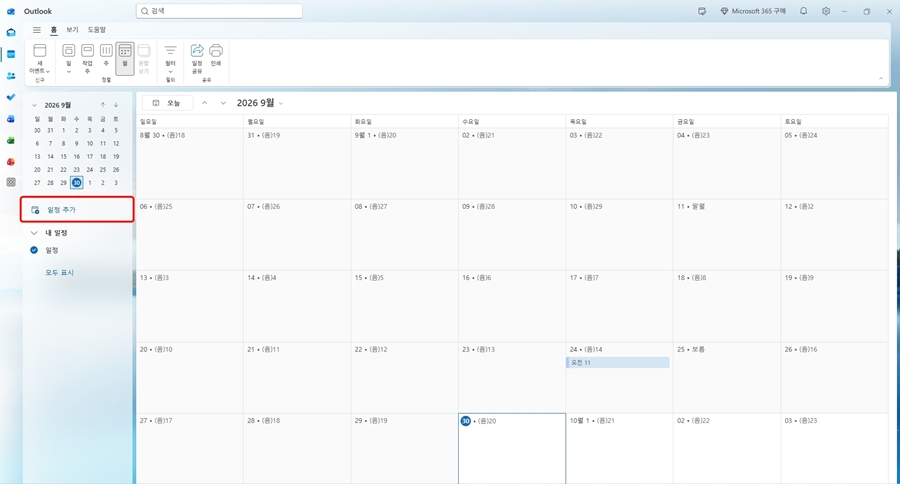Expand the Day view (일) dropdown arrow
Image resolution: width=900 pixels, height=484 pixels.
[68, 72]
